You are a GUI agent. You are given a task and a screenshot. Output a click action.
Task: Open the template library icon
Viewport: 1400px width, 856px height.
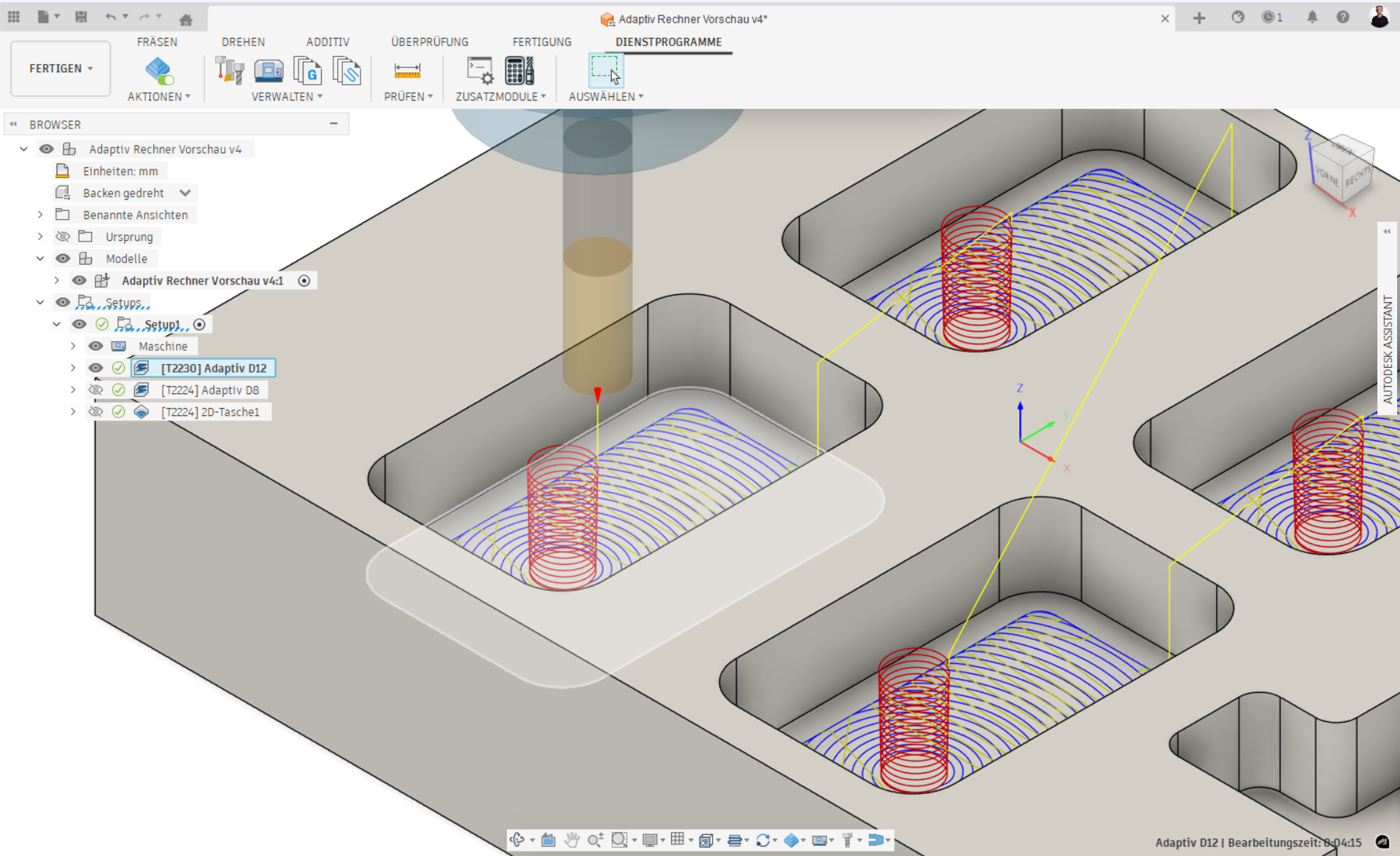[x=347, y=71]
